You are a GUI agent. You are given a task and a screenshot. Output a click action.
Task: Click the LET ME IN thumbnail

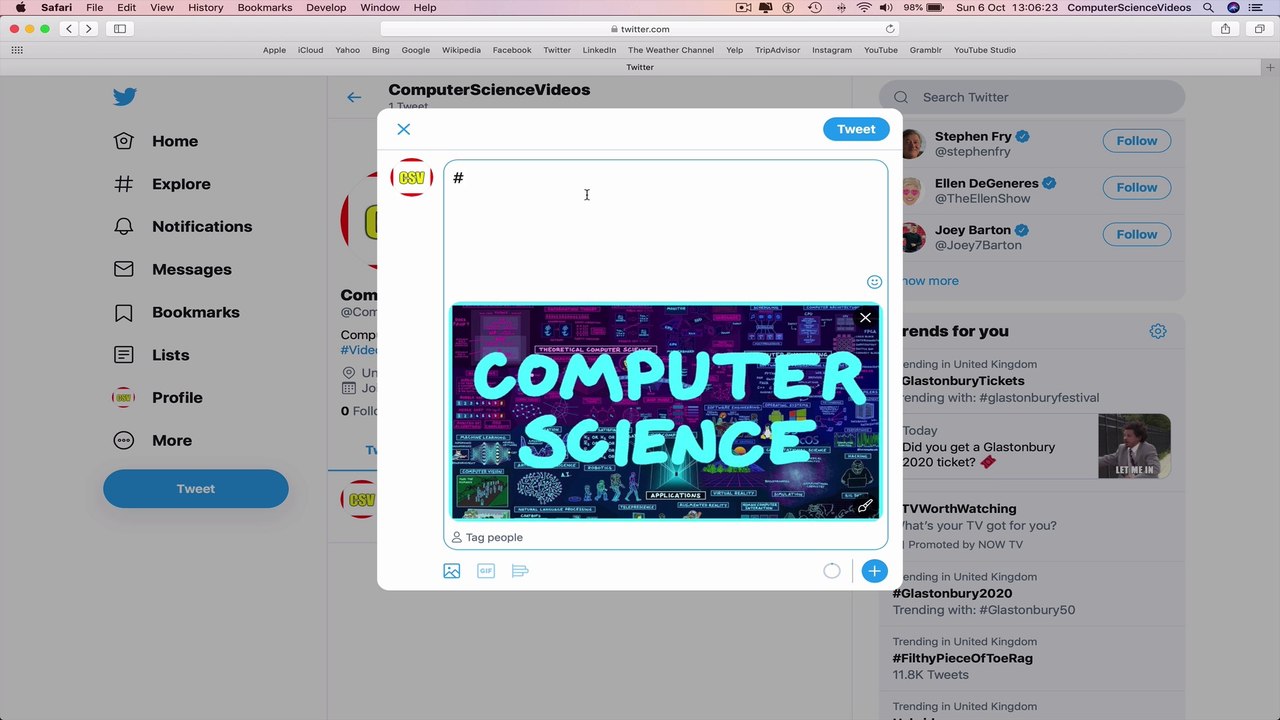pos(1134,446)
